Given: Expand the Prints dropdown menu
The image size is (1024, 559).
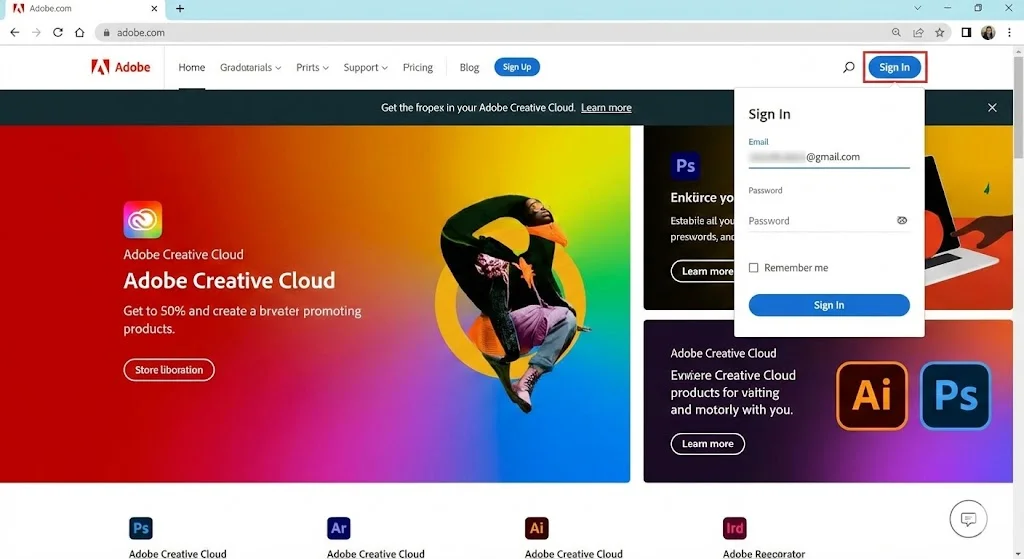Looking at the screenshot, I should coord(312,67).
